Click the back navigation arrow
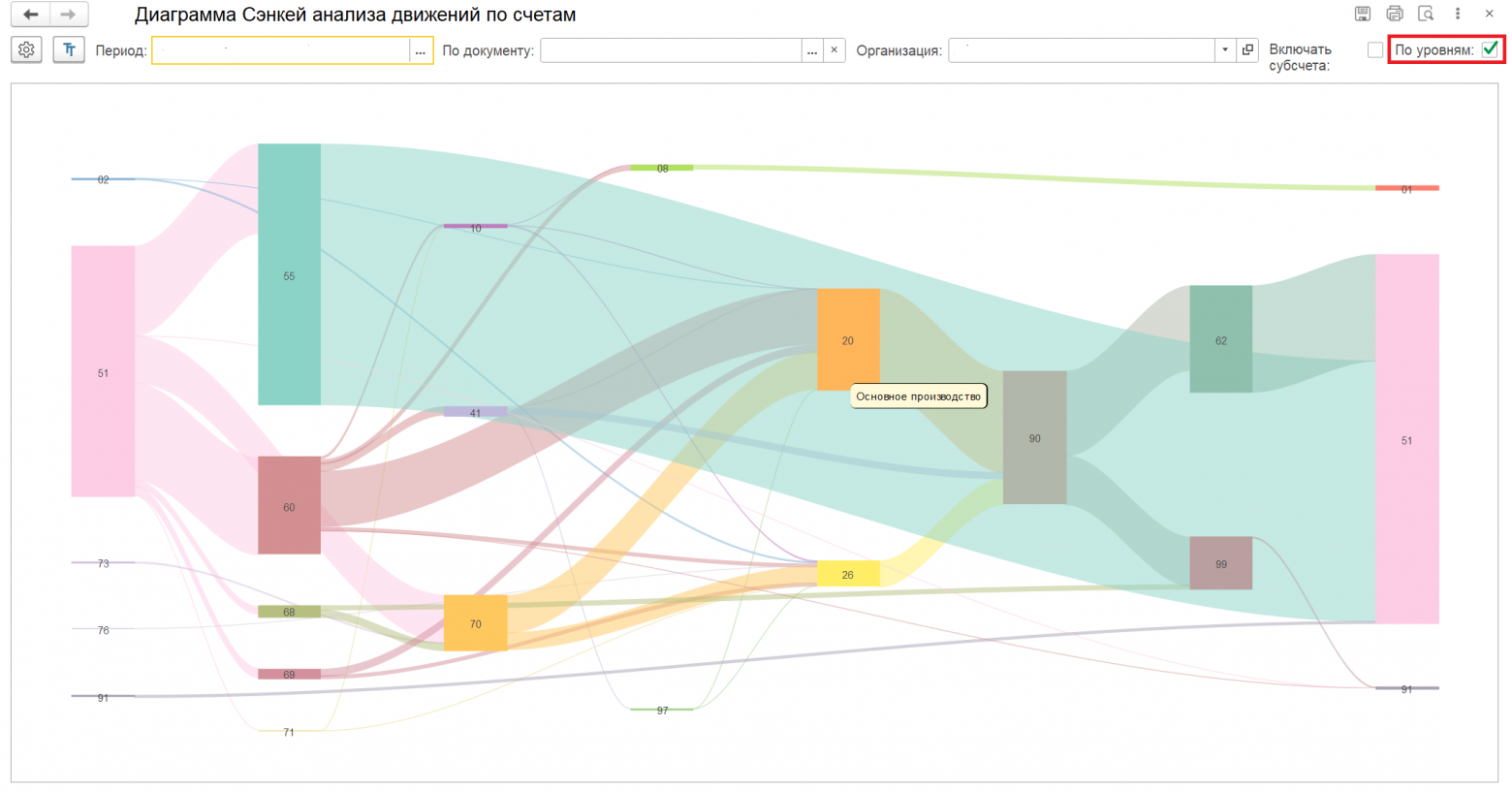Image resolution: width=1512 pixels, height=791 pixels. [x=31, y=15]
